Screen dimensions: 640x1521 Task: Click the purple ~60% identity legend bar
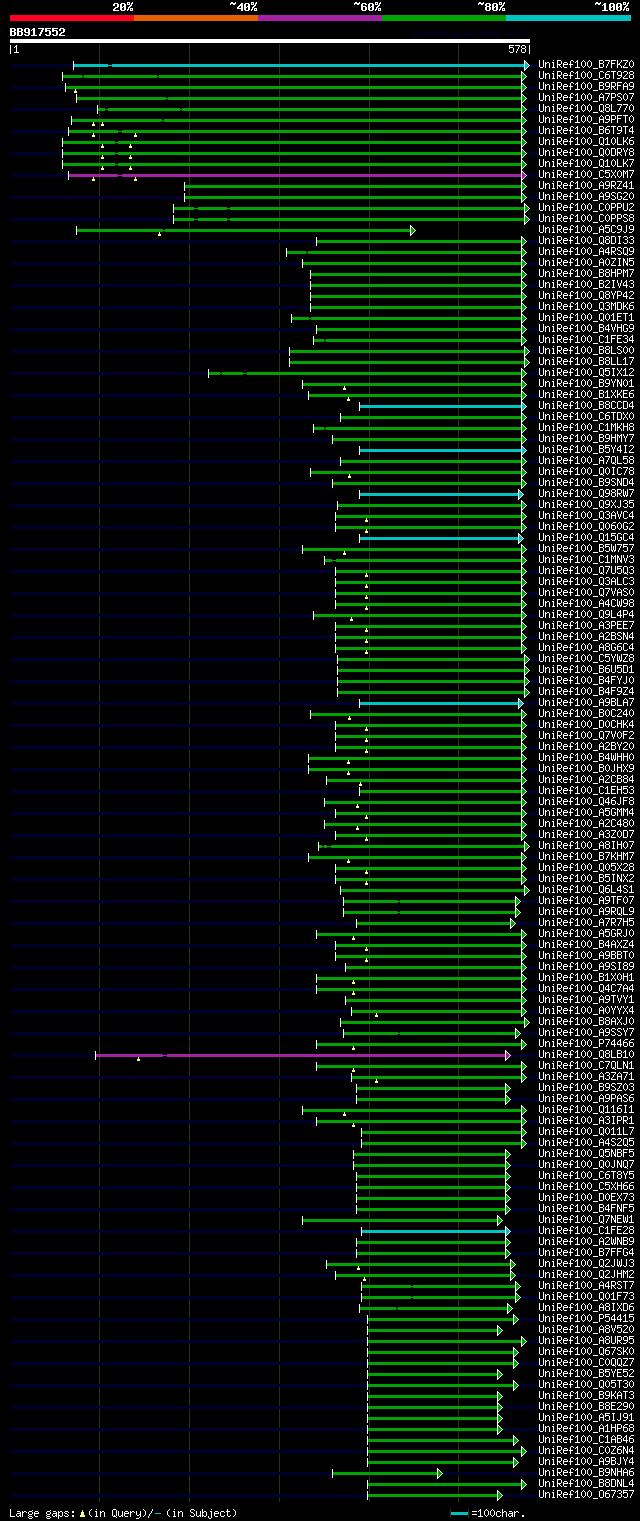click(320, 17)
